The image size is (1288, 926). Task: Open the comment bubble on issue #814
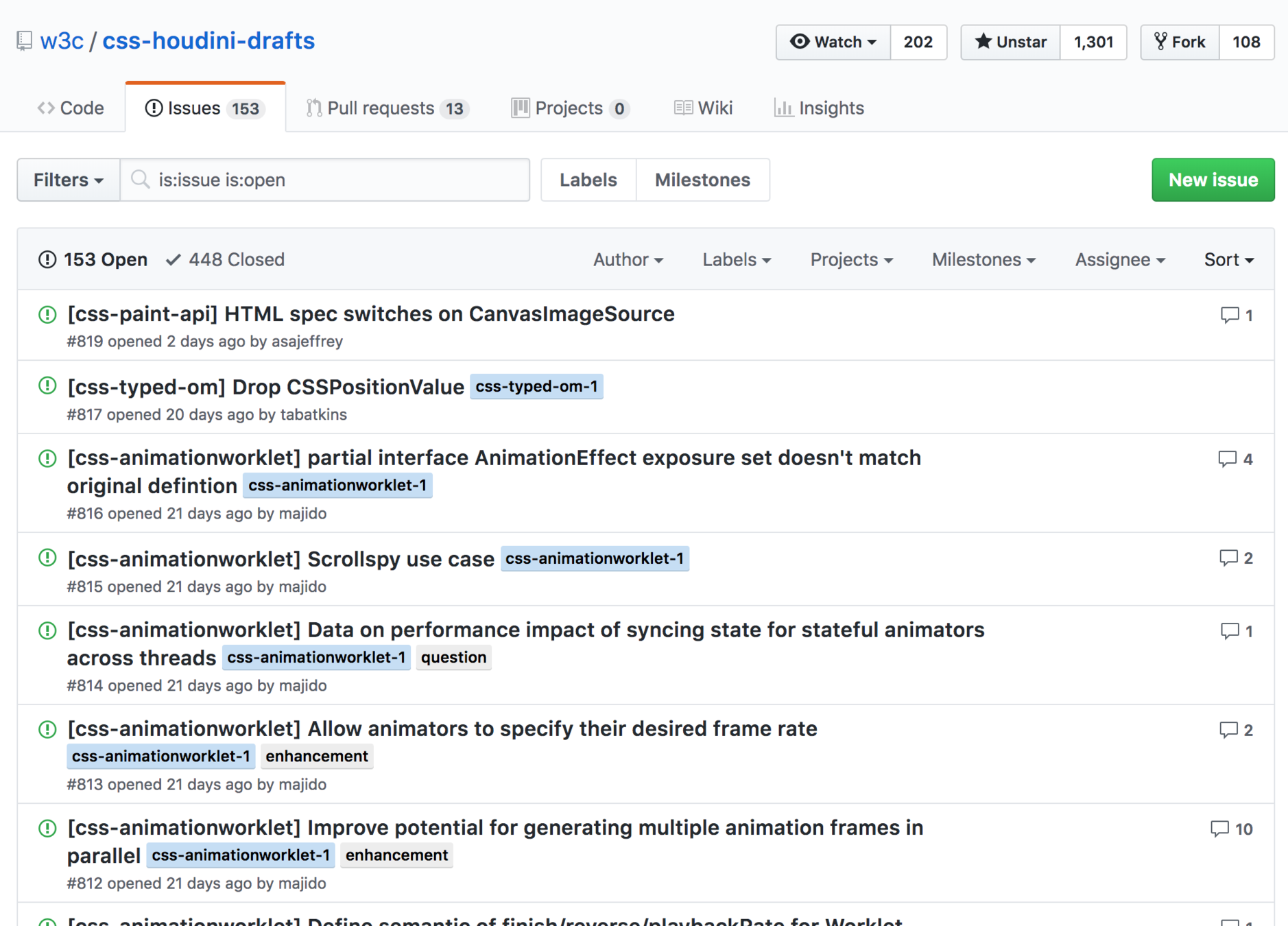[1237, 631]
